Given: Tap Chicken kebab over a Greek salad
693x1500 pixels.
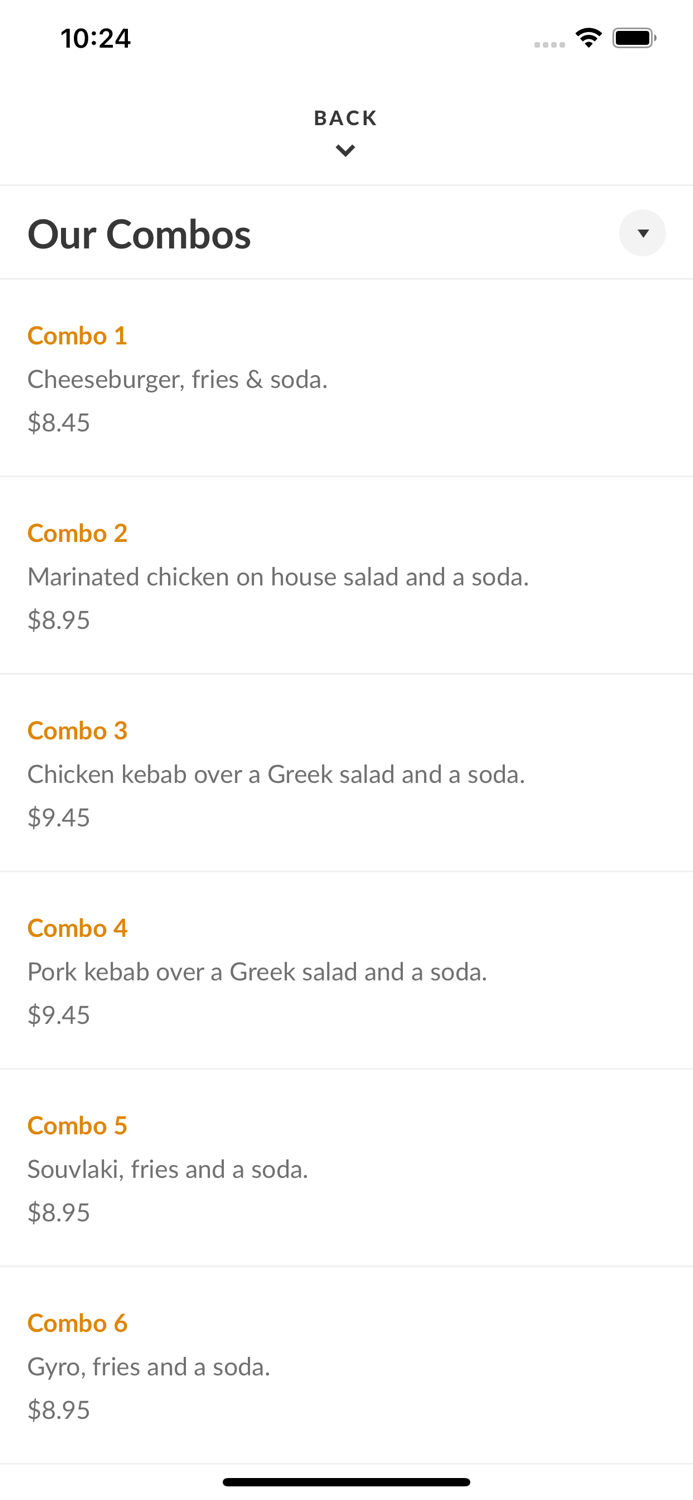Looking at the screenshot, I should [276, 775].
